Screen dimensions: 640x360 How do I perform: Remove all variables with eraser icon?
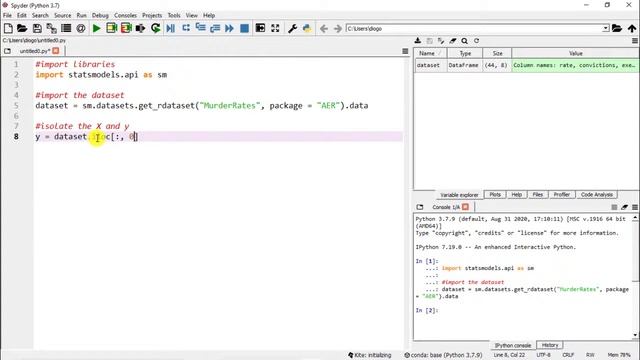coord(453,41)
